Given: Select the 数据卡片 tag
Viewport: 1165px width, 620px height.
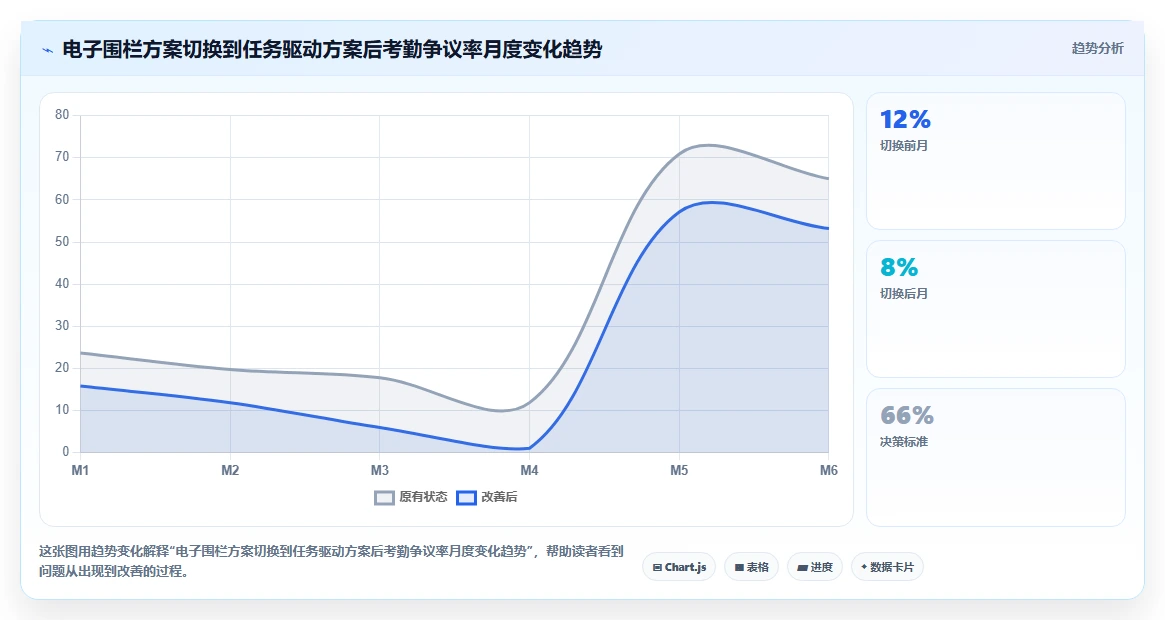Looking at the screenshot, I should tap(887, 567).
